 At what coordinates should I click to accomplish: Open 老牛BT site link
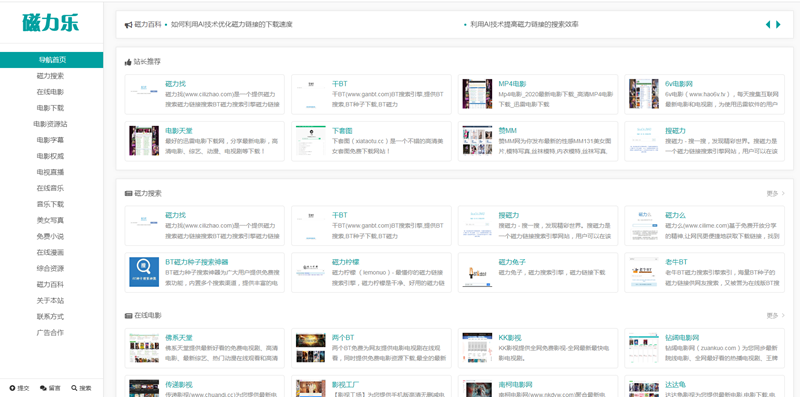pyautogui.click(x=677, y=262)
